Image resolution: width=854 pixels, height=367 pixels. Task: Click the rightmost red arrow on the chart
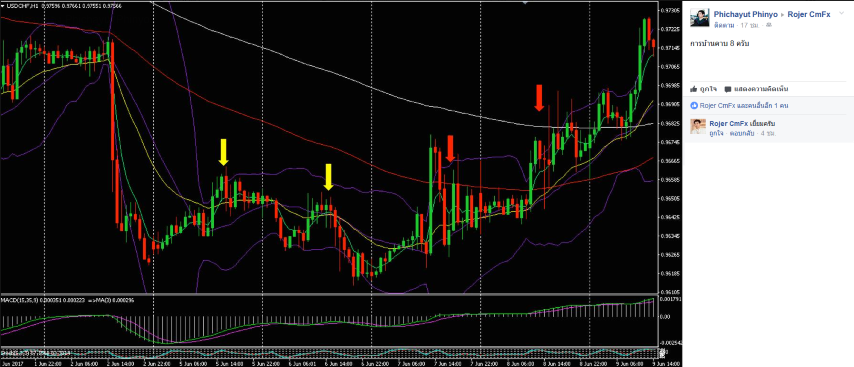[x=539, y=98]
